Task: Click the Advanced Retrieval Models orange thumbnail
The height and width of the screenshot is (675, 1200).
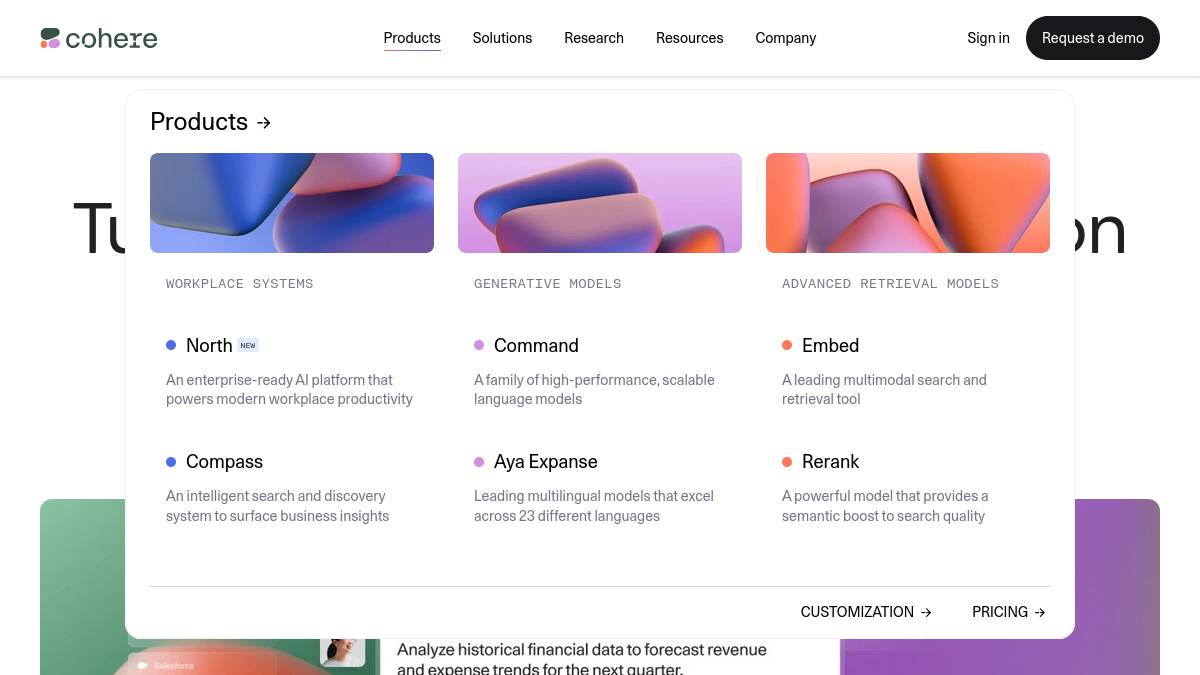Action: (908, 203)
